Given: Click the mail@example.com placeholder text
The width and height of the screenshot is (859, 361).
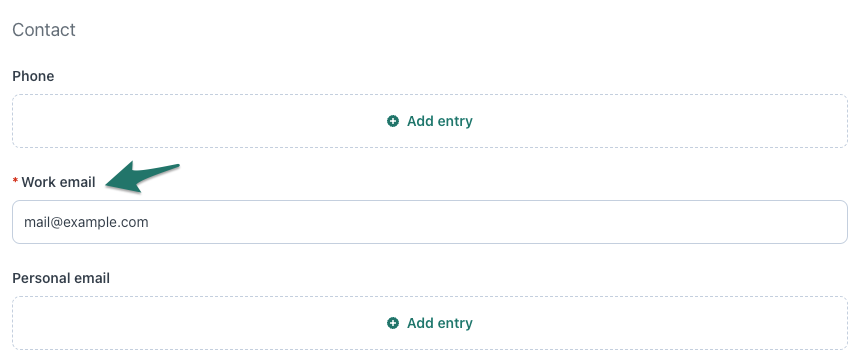Looking at the screenshot, I should [x=86, y=222].
